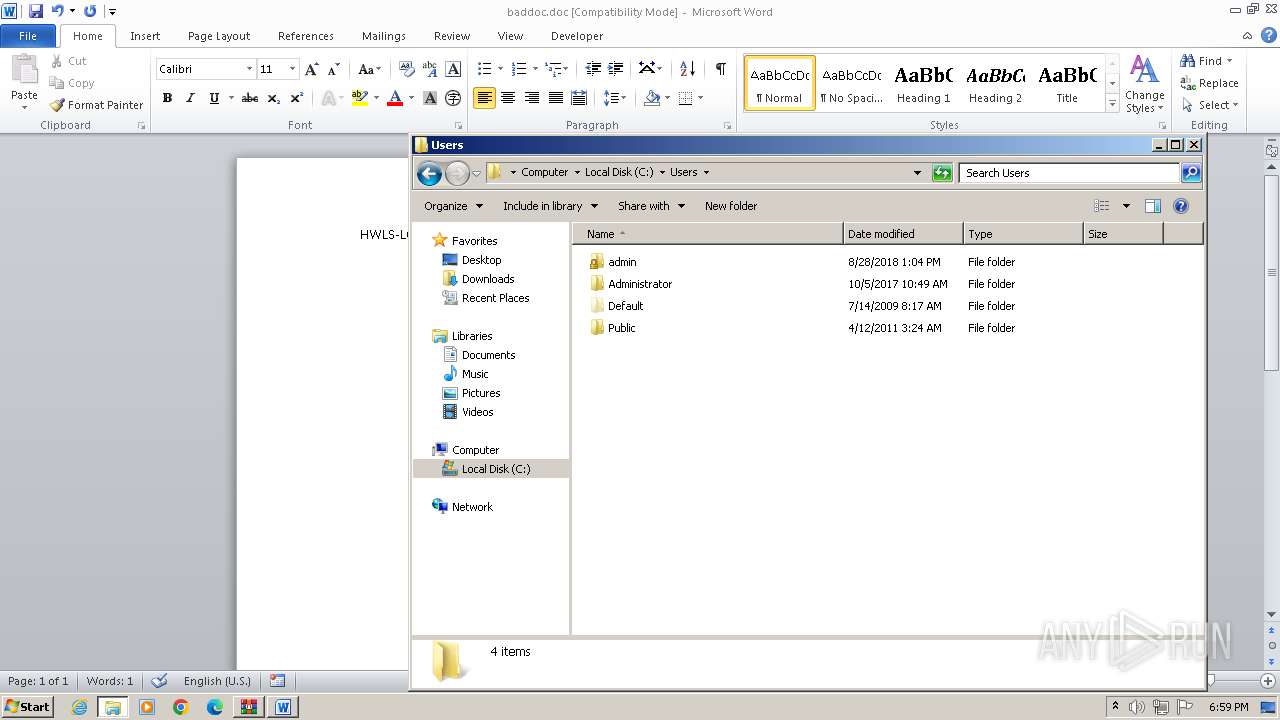Click the Shrink Font icon
The height and width of the screenshot is (720, 1280).
pos(334,69)
